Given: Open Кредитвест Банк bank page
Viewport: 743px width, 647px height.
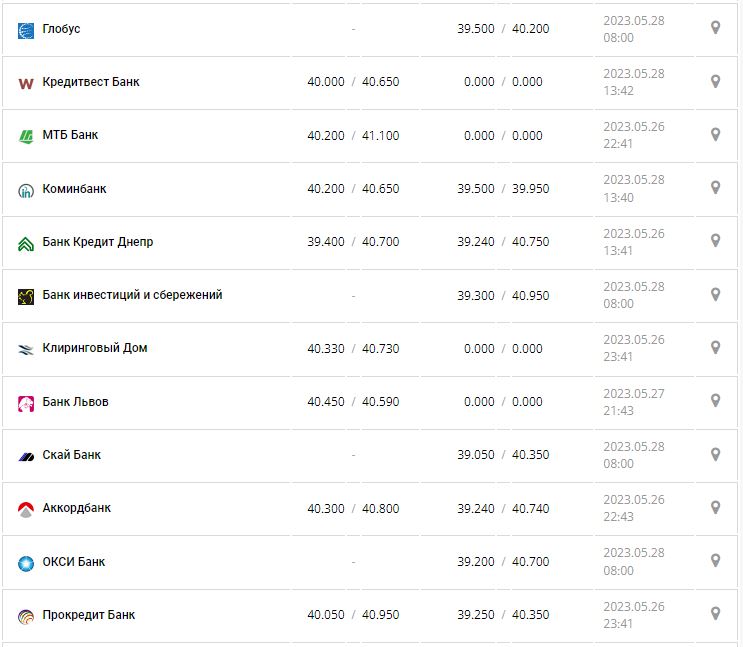Looking at the screenshot, I should (x=91, y=82).
